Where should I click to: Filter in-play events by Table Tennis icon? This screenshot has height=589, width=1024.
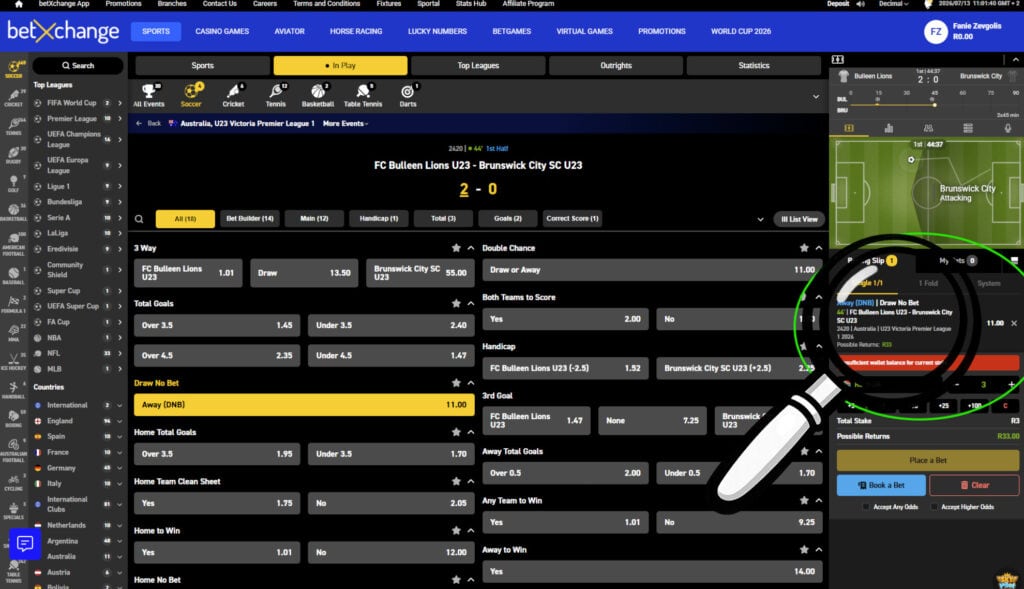(363, 95)
